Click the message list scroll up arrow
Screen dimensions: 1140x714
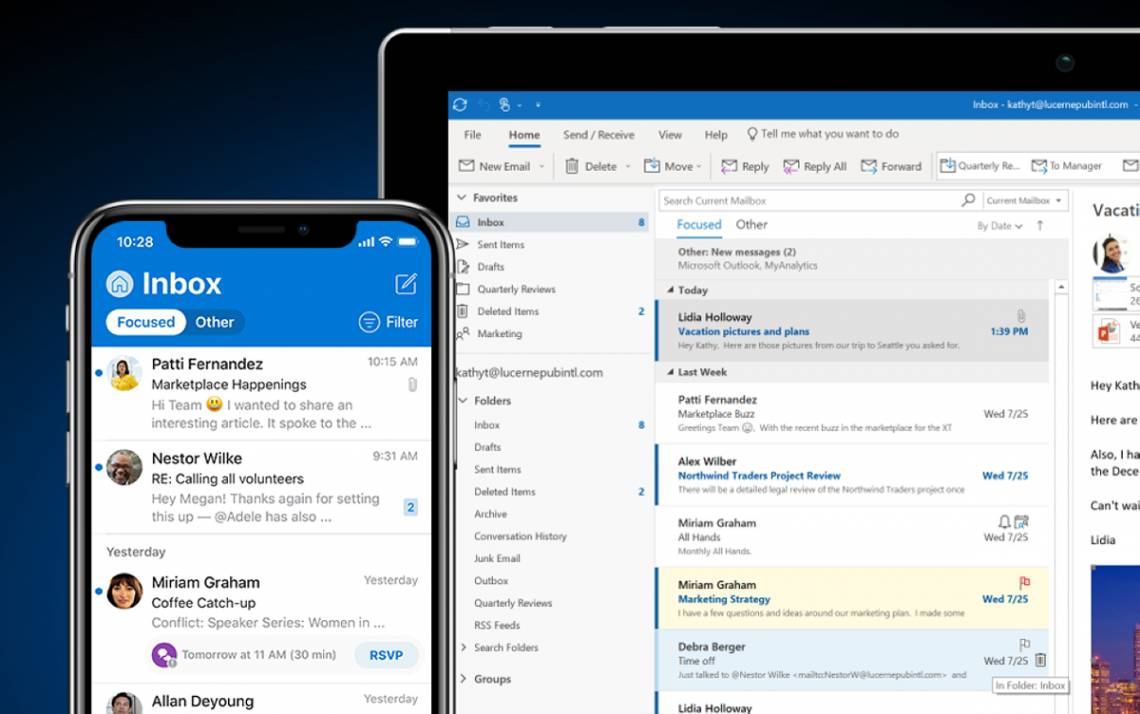pyautogui.click(x=1061, y=288)
